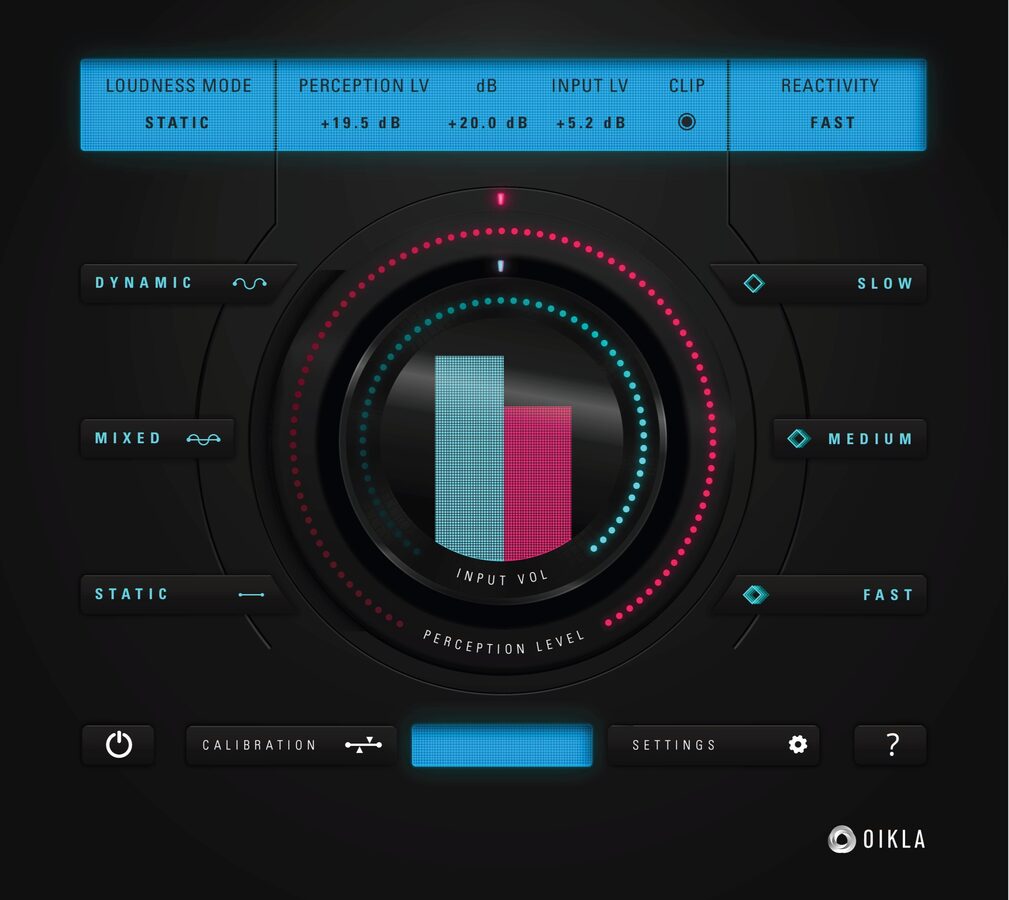Click the blank blue display below dial

pos(502,745)
